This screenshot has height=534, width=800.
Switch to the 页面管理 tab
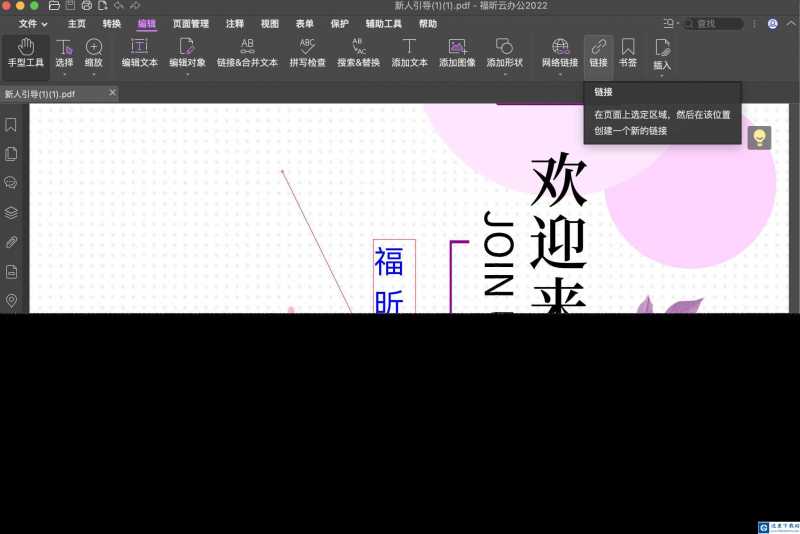click(x=190, y=23)
